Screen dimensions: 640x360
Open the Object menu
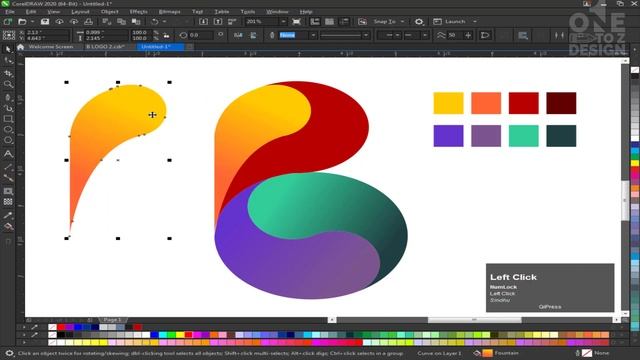(109, 12)
